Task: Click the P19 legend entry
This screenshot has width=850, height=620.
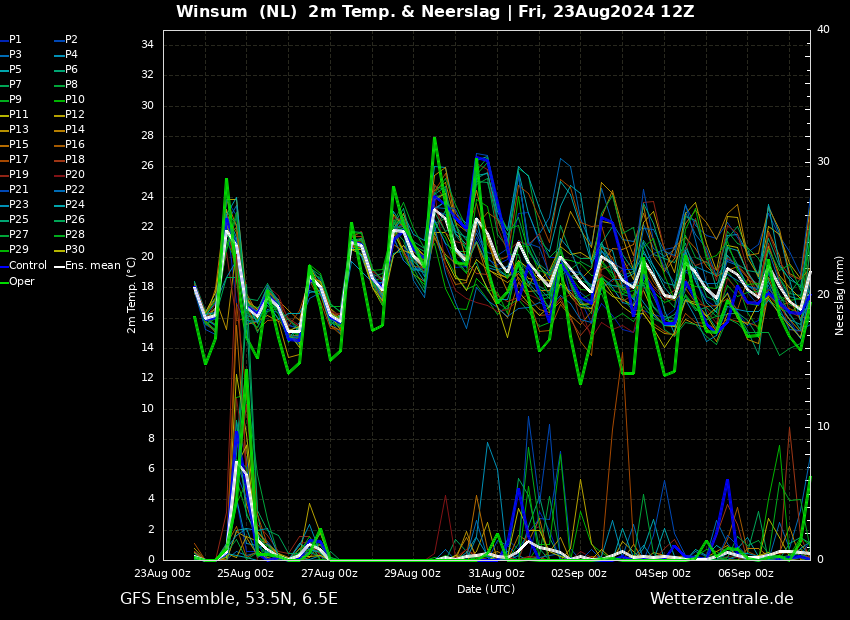Action: tap(14, 175)
